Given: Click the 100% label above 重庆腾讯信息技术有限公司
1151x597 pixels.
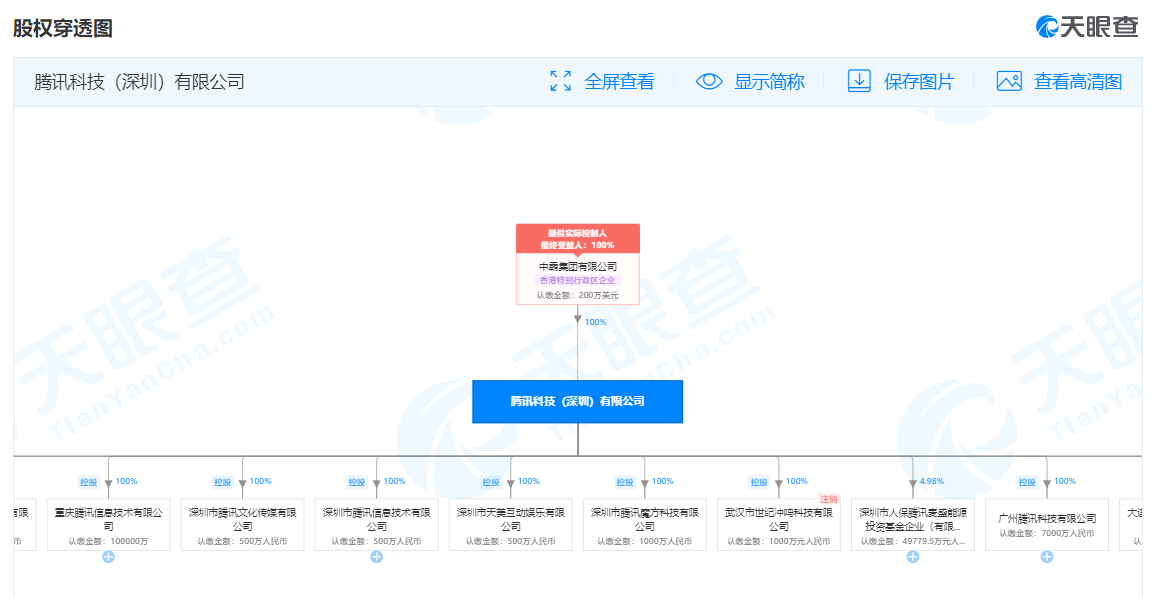Looking at the screenshot, I should [x=126, y=482].
